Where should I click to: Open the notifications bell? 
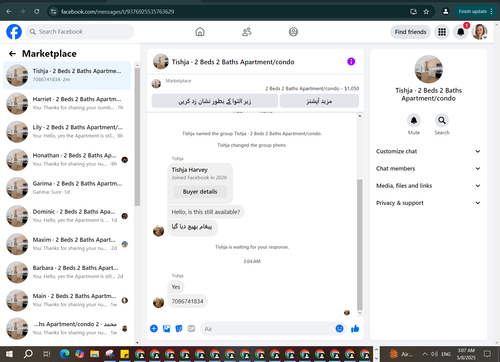(x=461, y=32)
